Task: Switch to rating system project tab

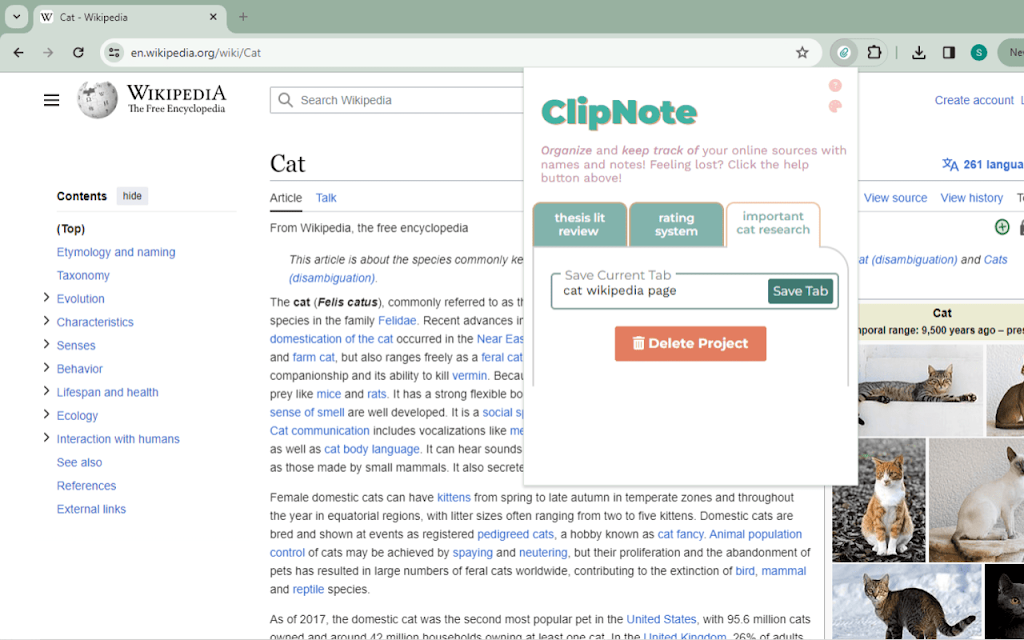Action: point(676,224)
